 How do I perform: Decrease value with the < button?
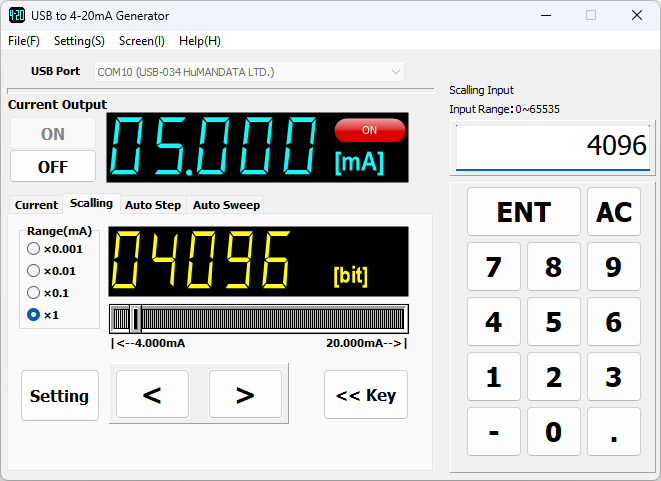pos(152,394)
